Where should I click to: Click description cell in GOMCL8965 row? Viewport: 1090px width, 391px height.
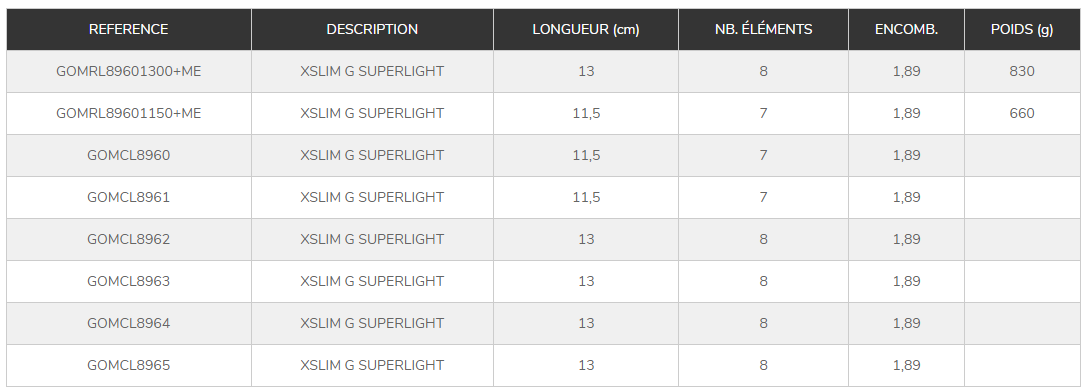pos(372,365)
